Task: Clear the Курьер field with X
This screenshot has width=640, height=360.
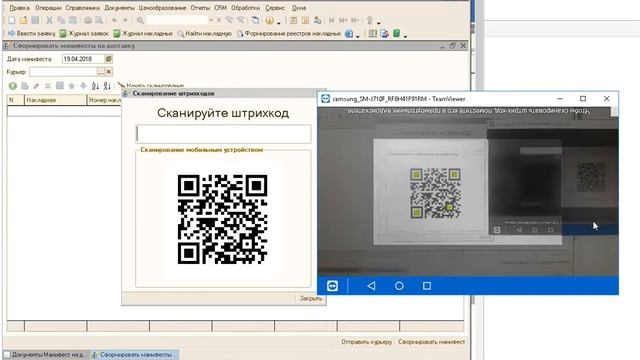Action: pos(109,72)
